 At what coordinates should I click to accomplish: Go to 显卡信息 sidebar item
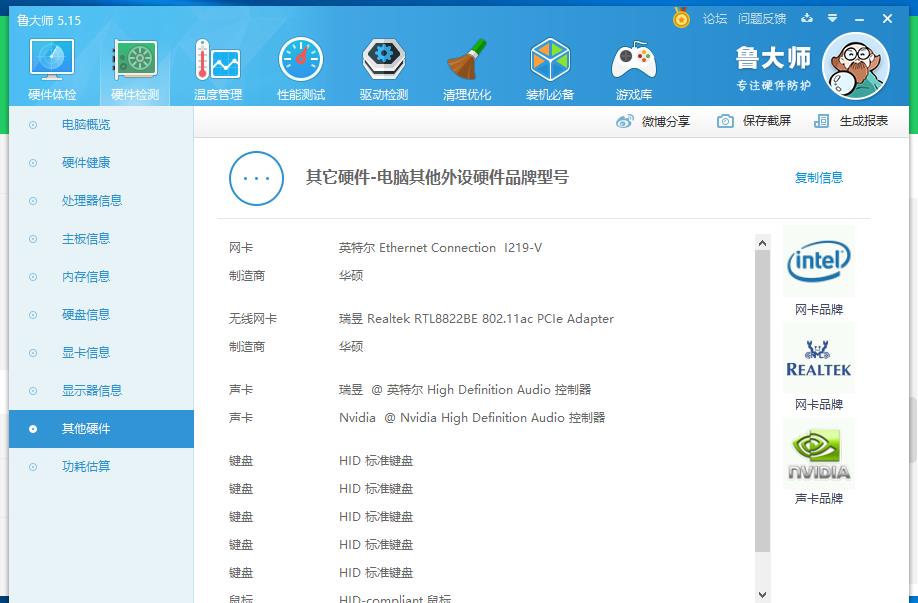point(86,353)
